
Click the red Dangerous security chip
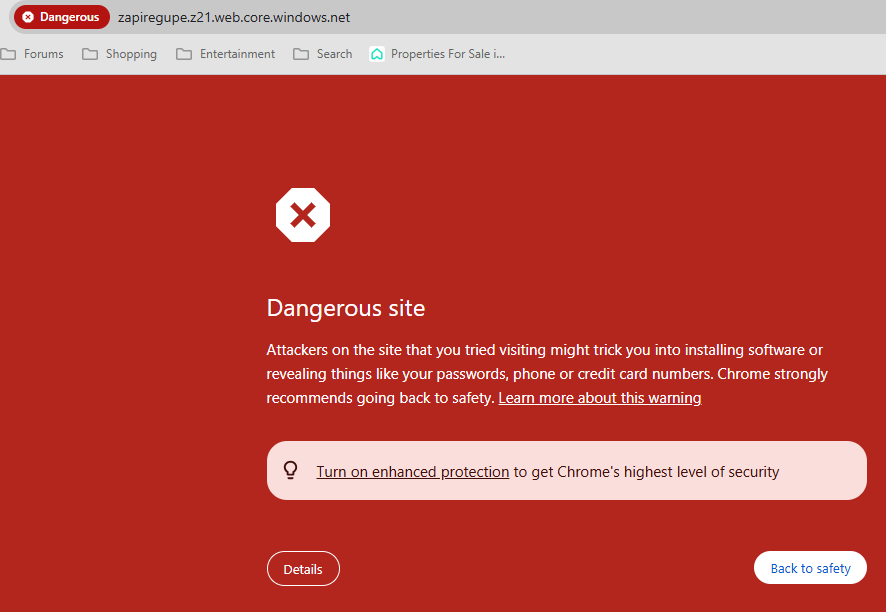click(x=61, y=17)
